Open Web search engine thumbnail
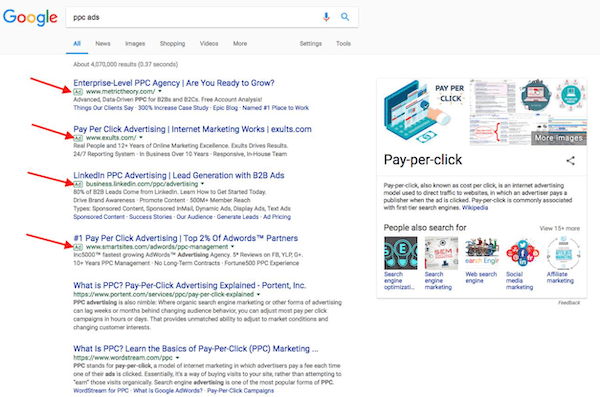This screenshot has width=600, height=397. [x=482, y=253]
